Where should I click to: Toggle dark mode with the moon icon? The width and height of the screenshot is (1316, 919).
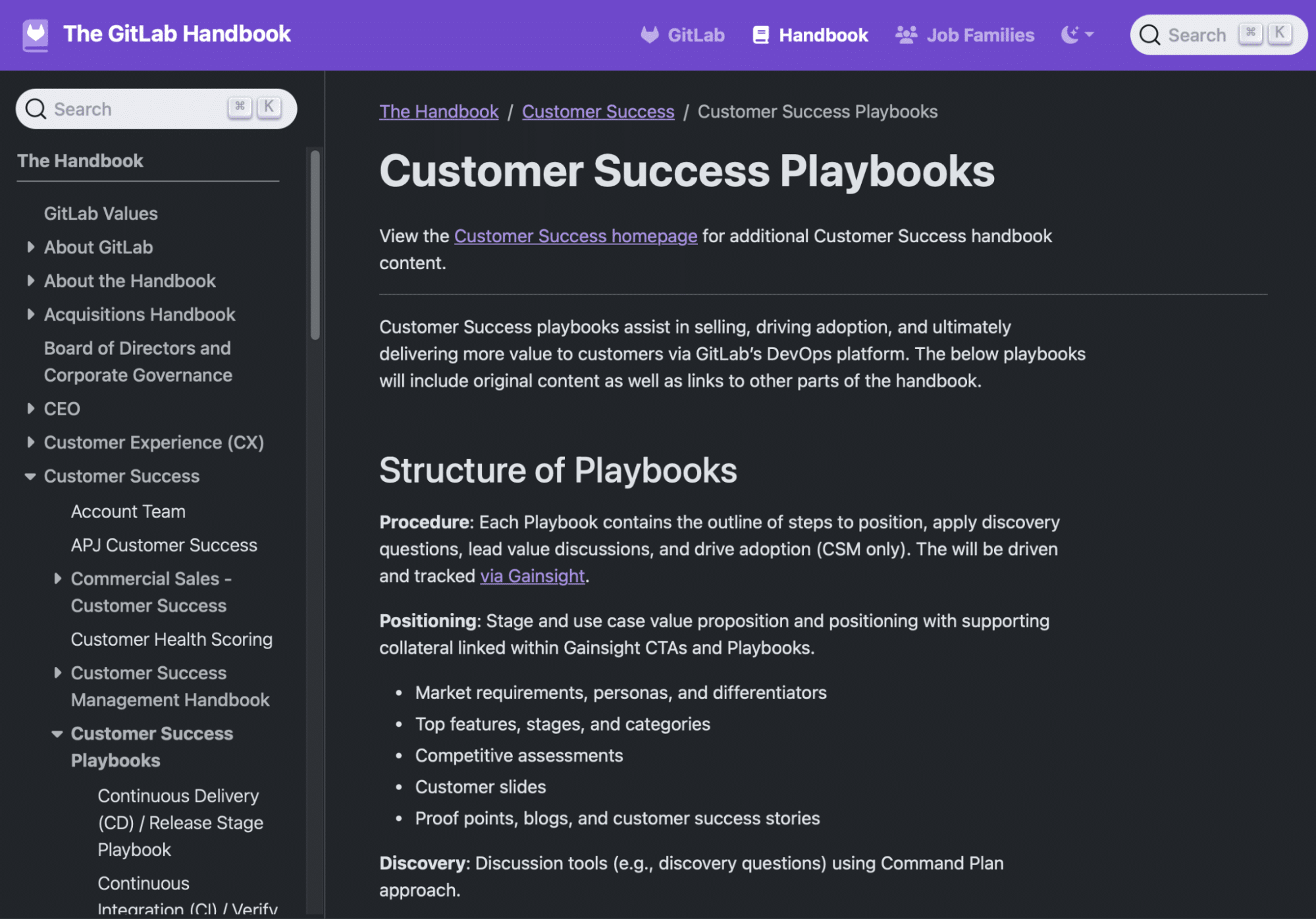coord(1070,34)
